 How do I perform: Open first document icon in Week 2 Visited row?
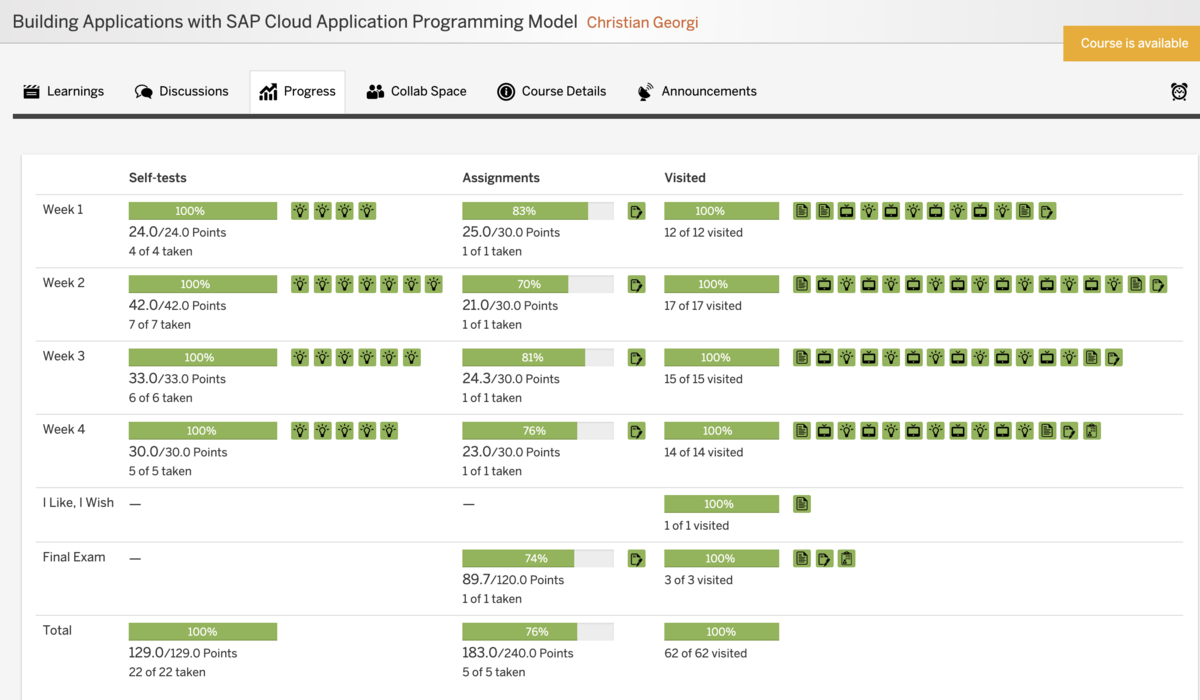point(802,285)
